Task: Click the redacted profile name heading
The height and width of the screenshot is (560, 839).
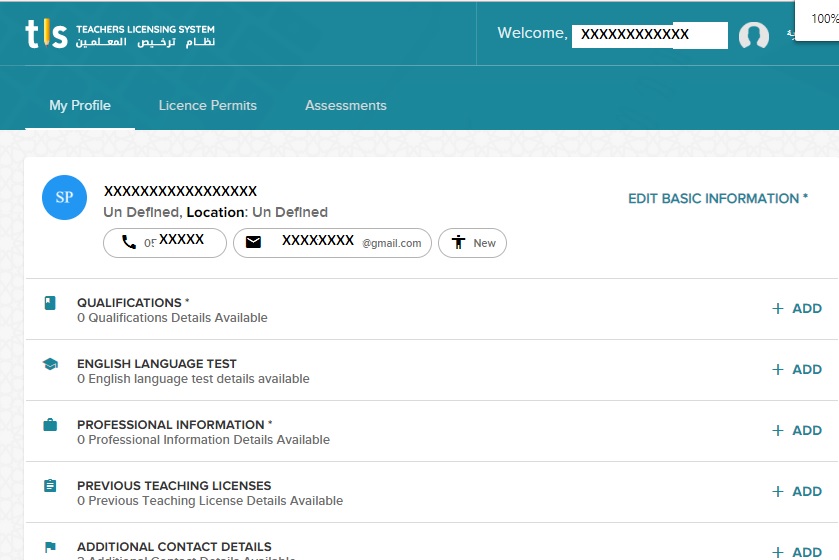Action: (x=180, y=191)
